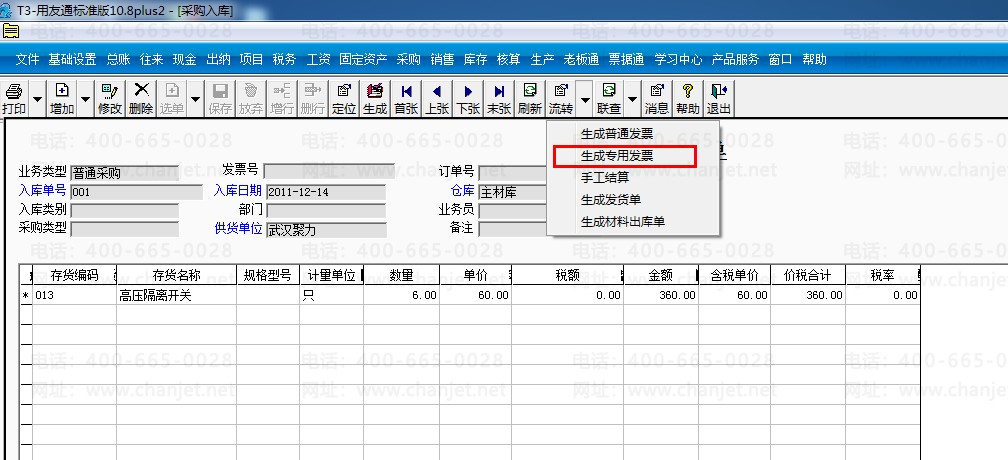This screenshot has height=460, width=1008.
Task: Select the cell with code 013
Action: [74, 296]
